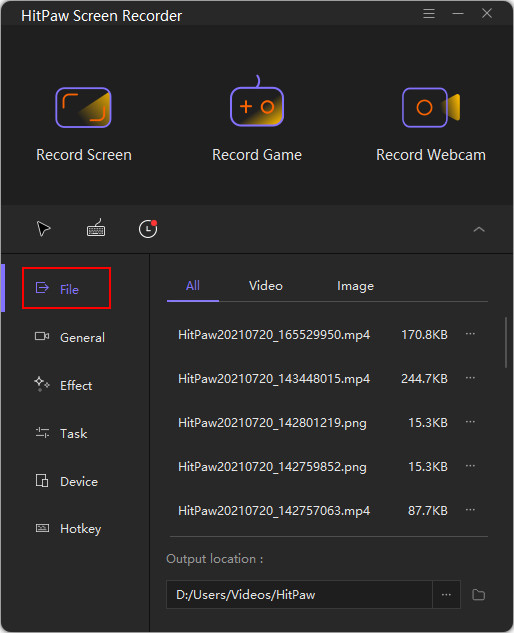Open Task settings section
Viewport: 514px width, 633px height.
pos(61,433)
